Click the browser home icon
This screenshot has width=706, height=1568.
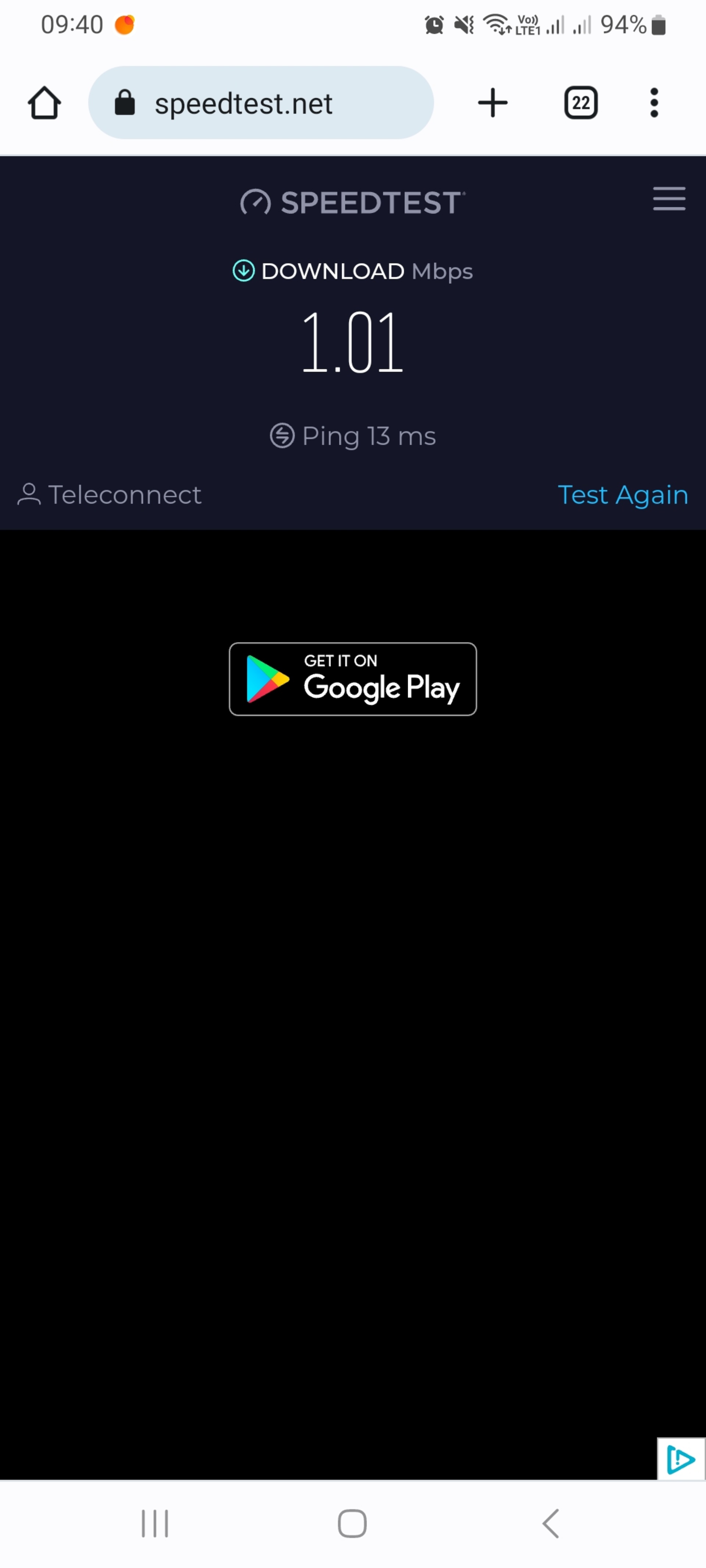tap(44, 102)
